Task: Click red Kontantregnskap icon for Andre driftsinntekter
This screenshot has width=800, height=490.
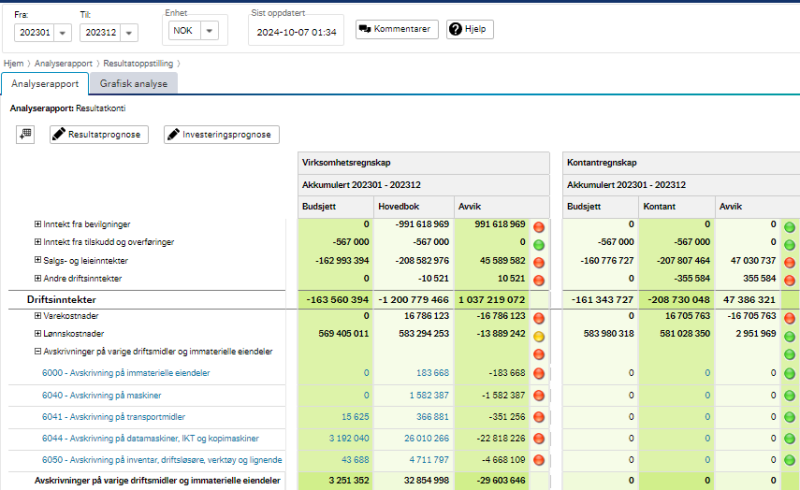Action: [790, 280]
